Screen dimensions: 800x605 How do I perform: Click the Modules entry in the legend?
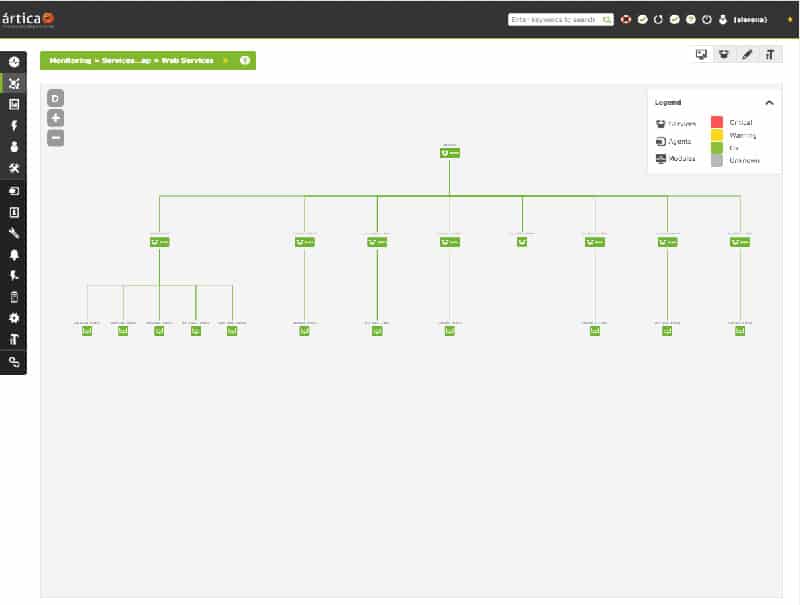click(676, 159)
